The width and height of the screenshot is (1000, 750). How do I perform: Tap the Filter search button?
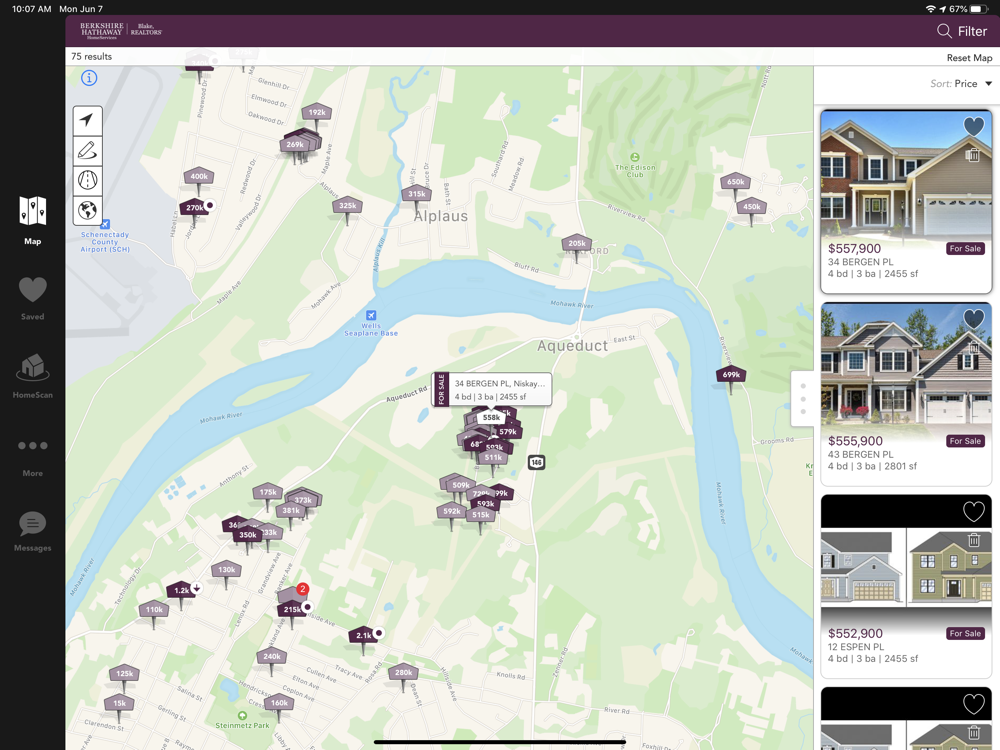(962, 31)
